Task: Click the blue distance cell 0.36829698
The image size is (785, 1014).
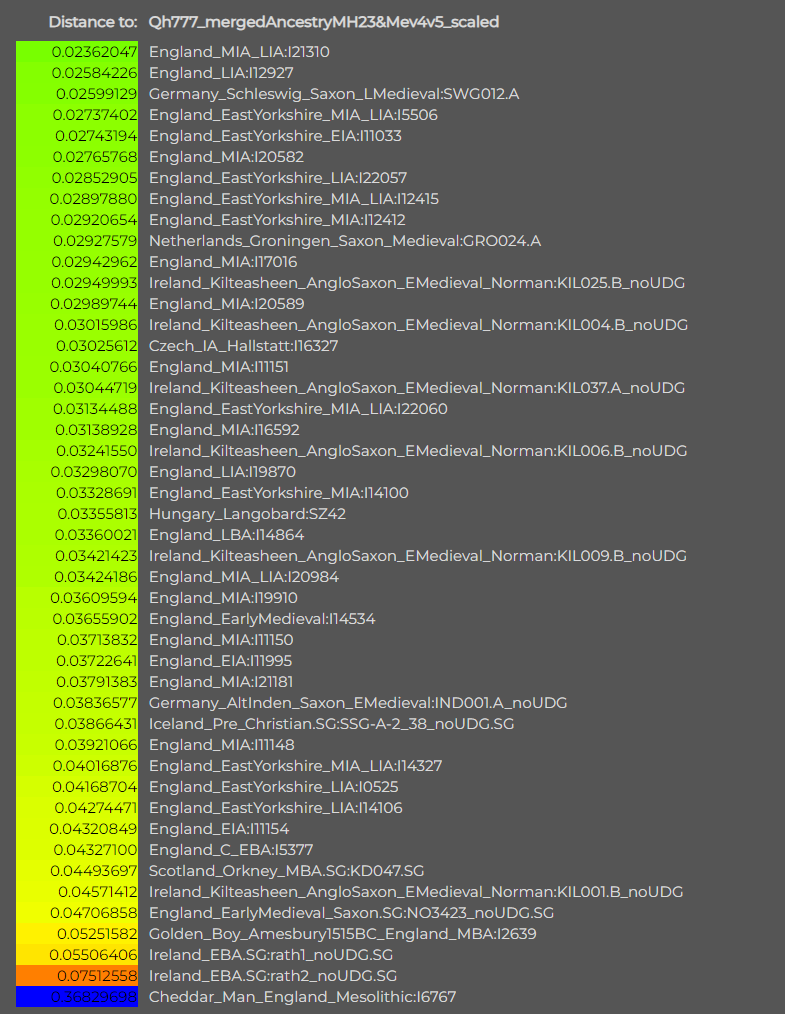Action: (x=77, y=997)
